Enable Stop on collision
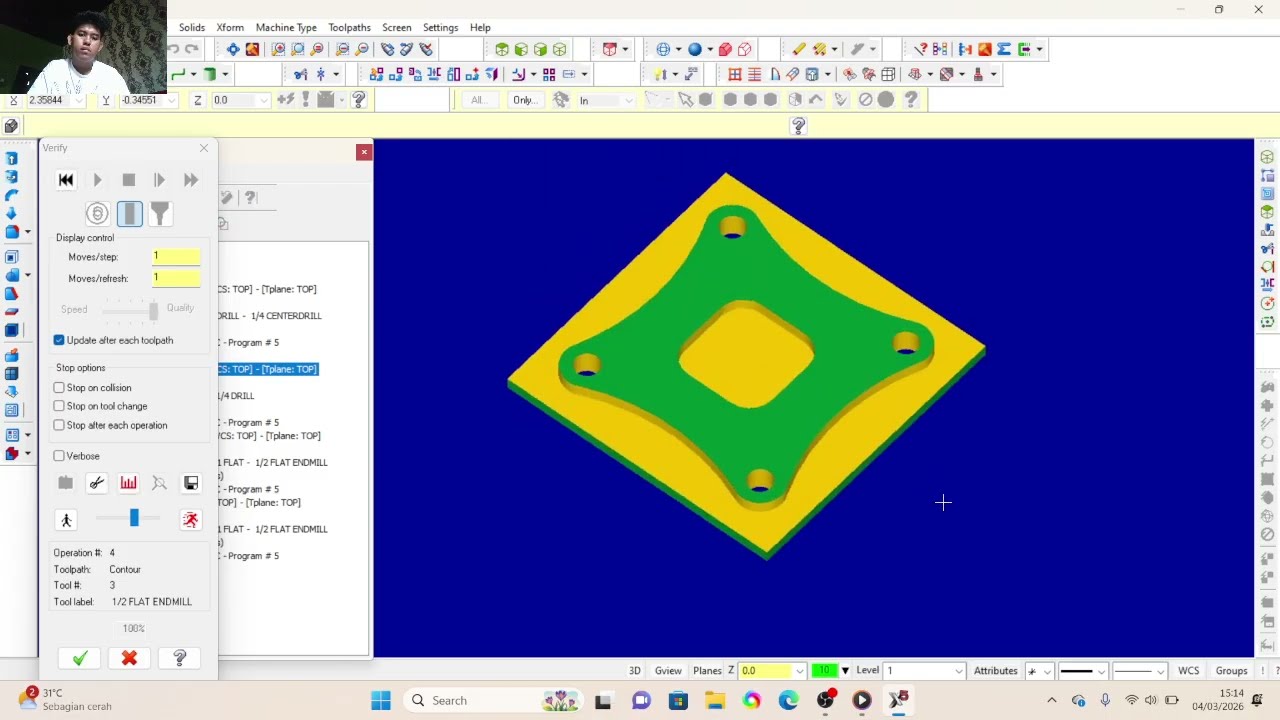This screenshot has height=720, width=1280. pyautogui.click(x=59, y=388)
